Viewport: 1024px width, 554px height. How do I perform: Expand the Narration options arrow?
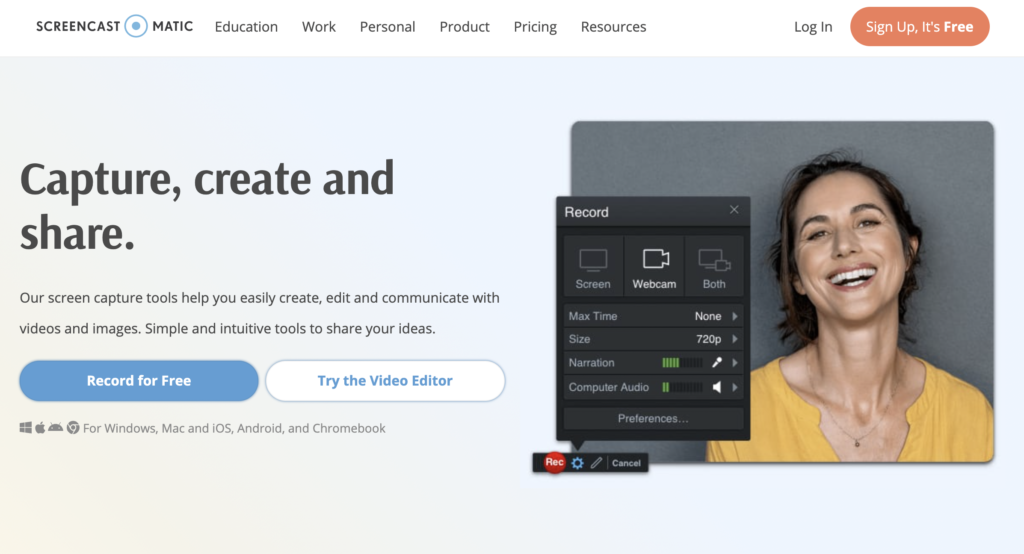tap(735, 363)
